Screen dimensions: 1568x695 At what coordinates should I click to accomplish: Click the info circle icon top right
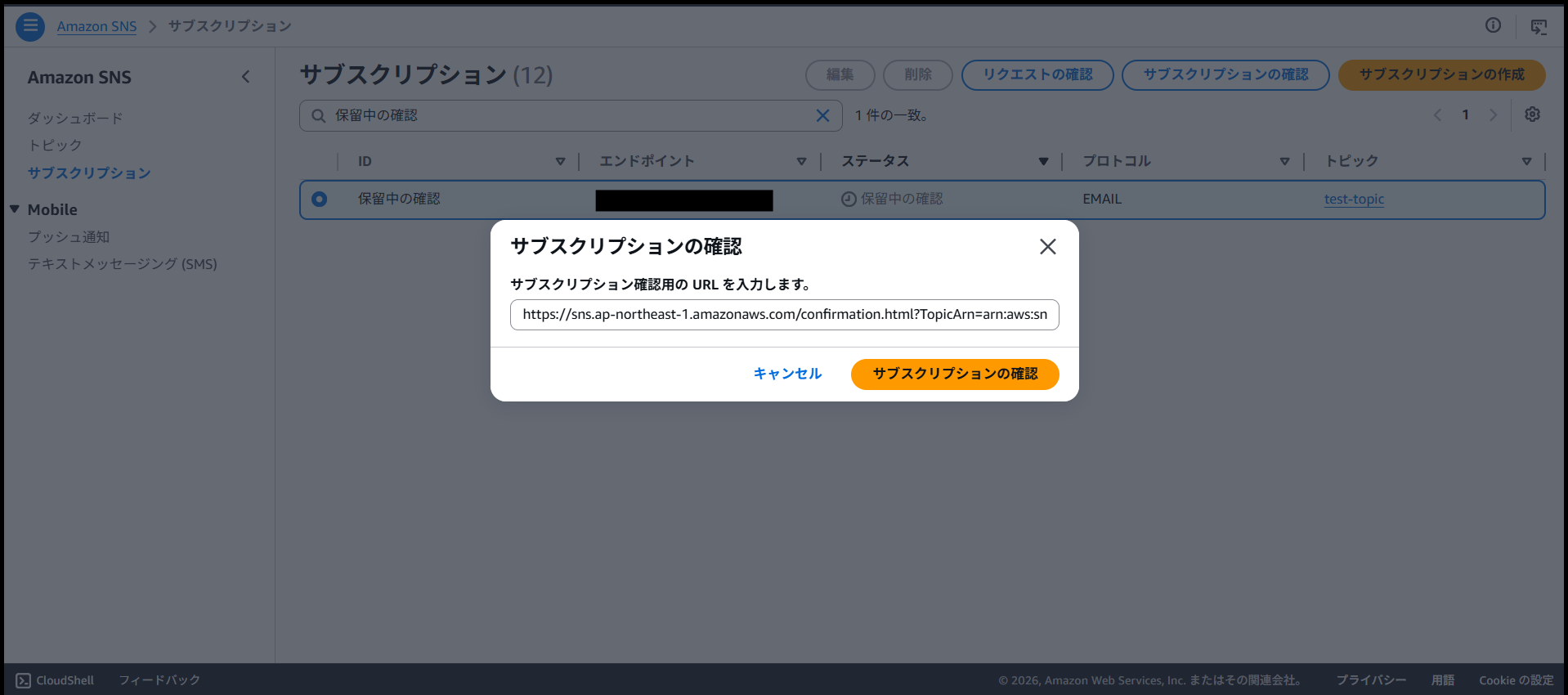[1493, 25]
